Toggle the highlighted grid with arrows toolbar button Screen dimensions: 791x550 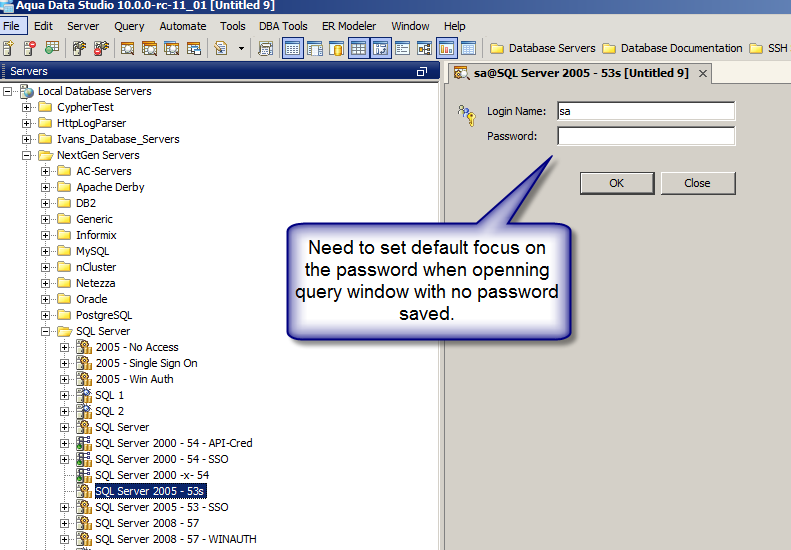coord(380,48)
